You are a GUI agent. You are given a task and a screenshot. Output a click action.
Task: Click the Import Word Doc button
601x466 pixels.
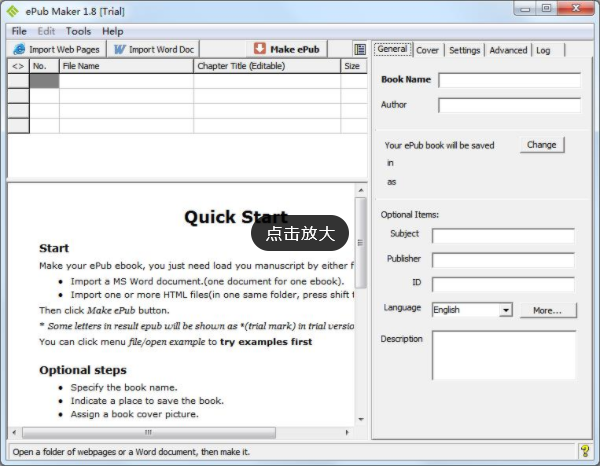pyautogui.click(x=153, y=49)
